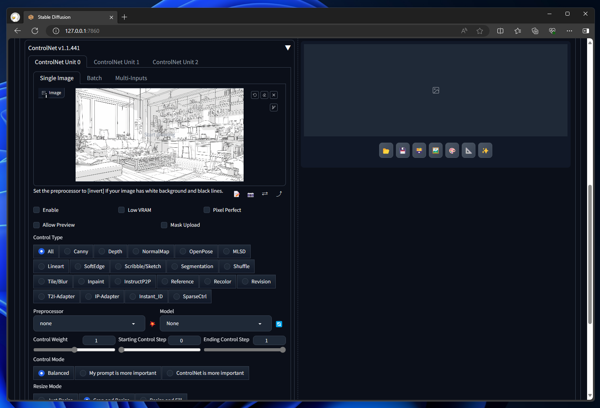Click the Control Weight number field
This screenshot has height=408, width=600.
point(99,340)
